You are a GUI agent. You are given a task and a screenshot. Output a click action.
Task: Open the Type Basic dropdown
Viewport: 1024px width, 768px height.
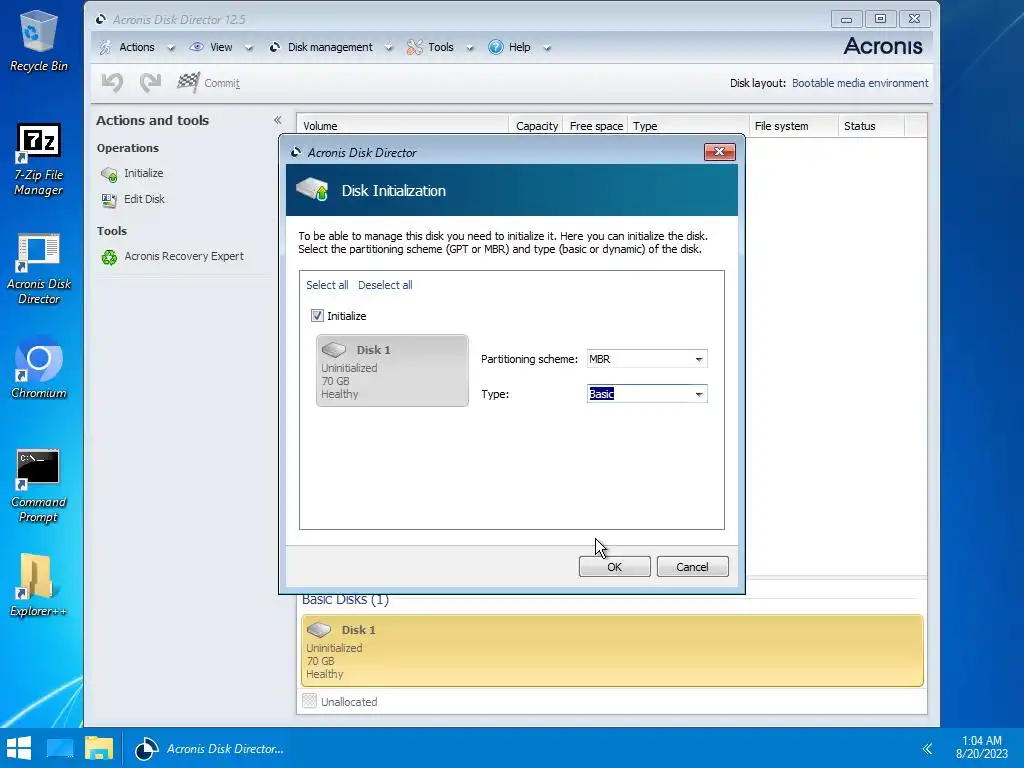(647, 394)
